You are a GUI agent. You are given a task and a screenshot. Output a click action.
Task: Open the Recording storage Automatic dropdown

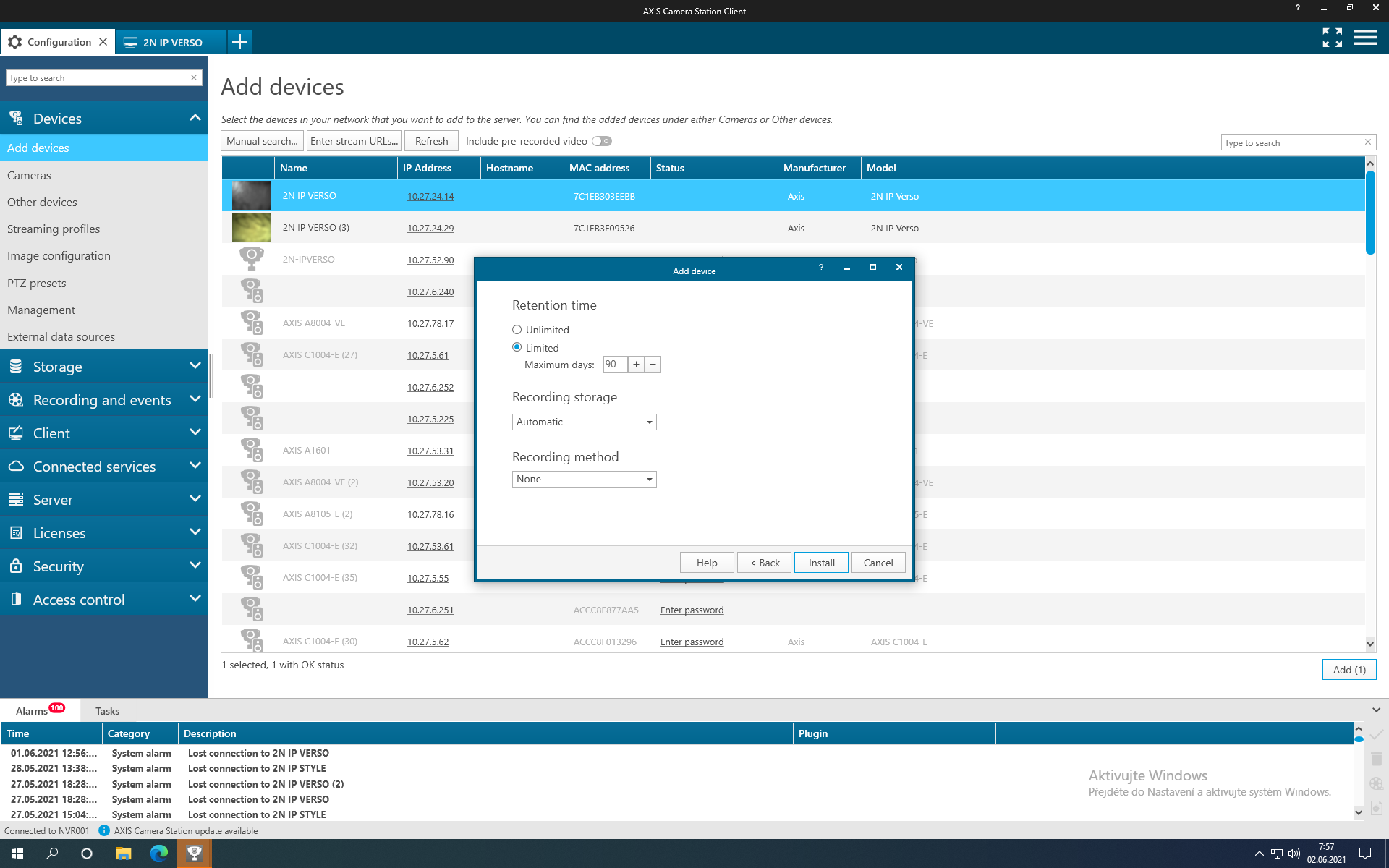pyautogui.click(x=584, y=422)
